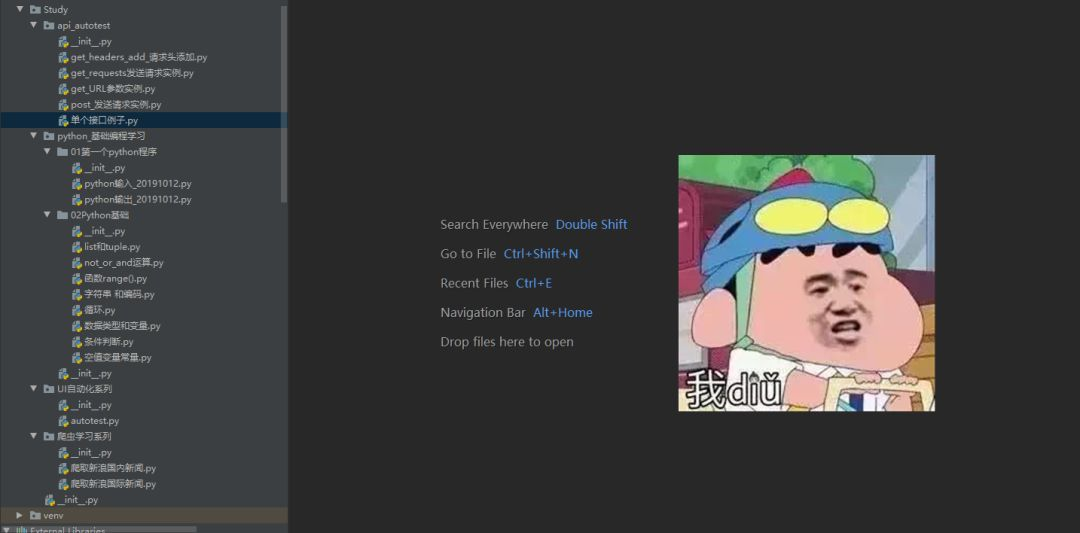Click the 01第一个python程序 folder icon
Viewport: 1080px width, 533px height.
point(63,151)
